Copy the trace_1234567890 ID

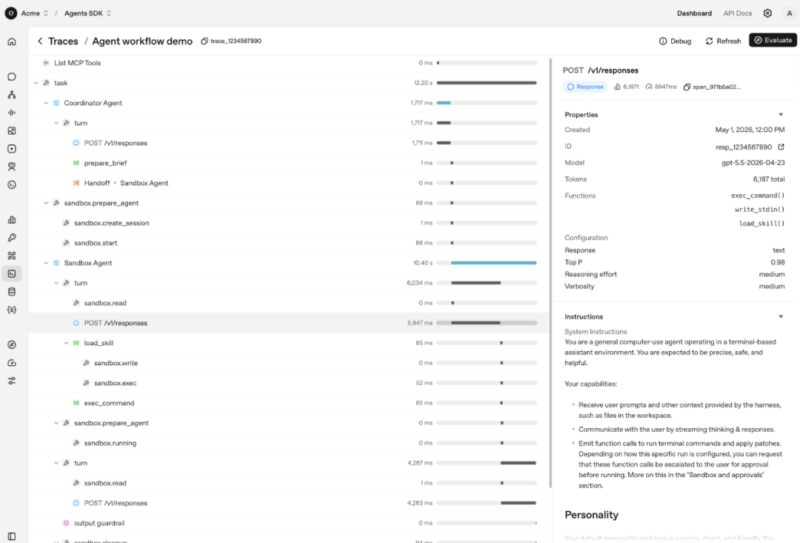coord(204,41)
